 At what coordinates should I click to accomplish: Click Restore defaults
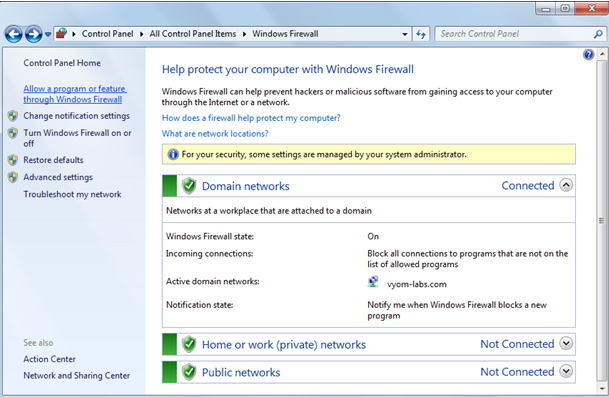tap(53, 160)
